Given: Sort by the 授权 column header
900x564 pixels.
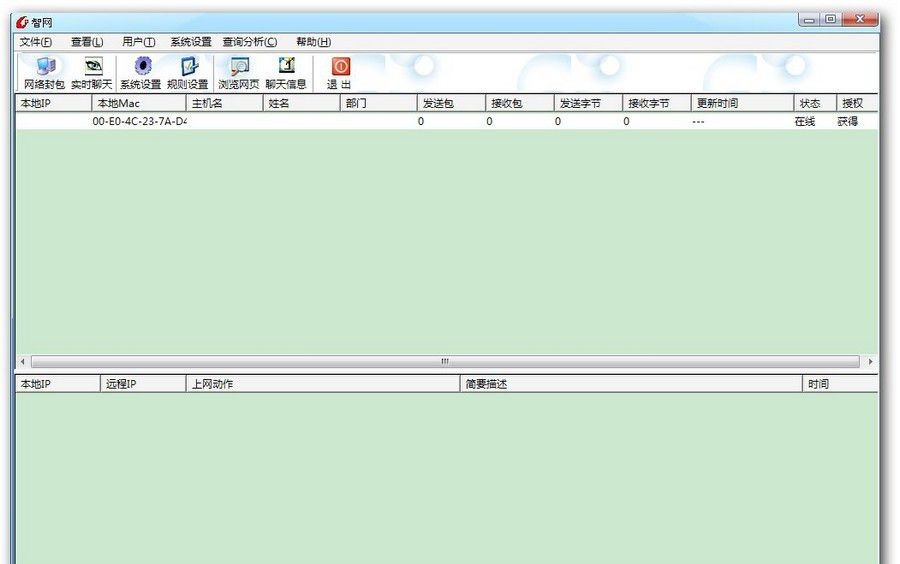Looking at the screenshot, I should pyautogui.click(x=858, y=103).
